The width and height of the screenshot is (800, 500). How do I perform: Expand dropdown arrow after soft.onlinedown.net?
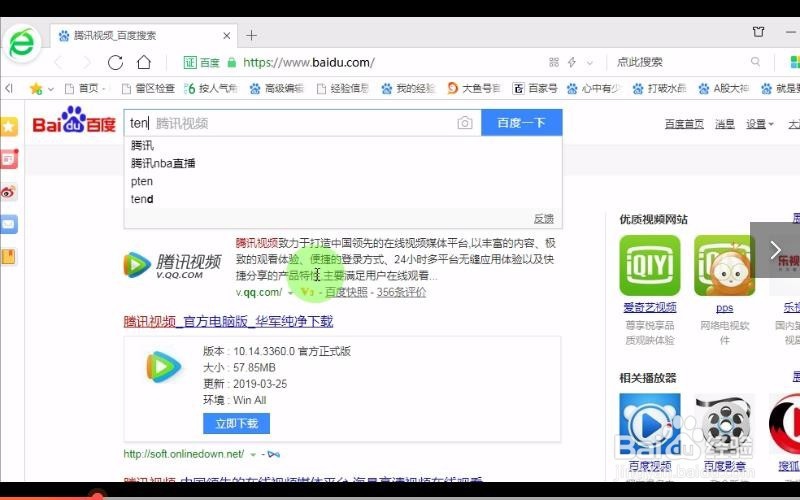tap(253, 454)
